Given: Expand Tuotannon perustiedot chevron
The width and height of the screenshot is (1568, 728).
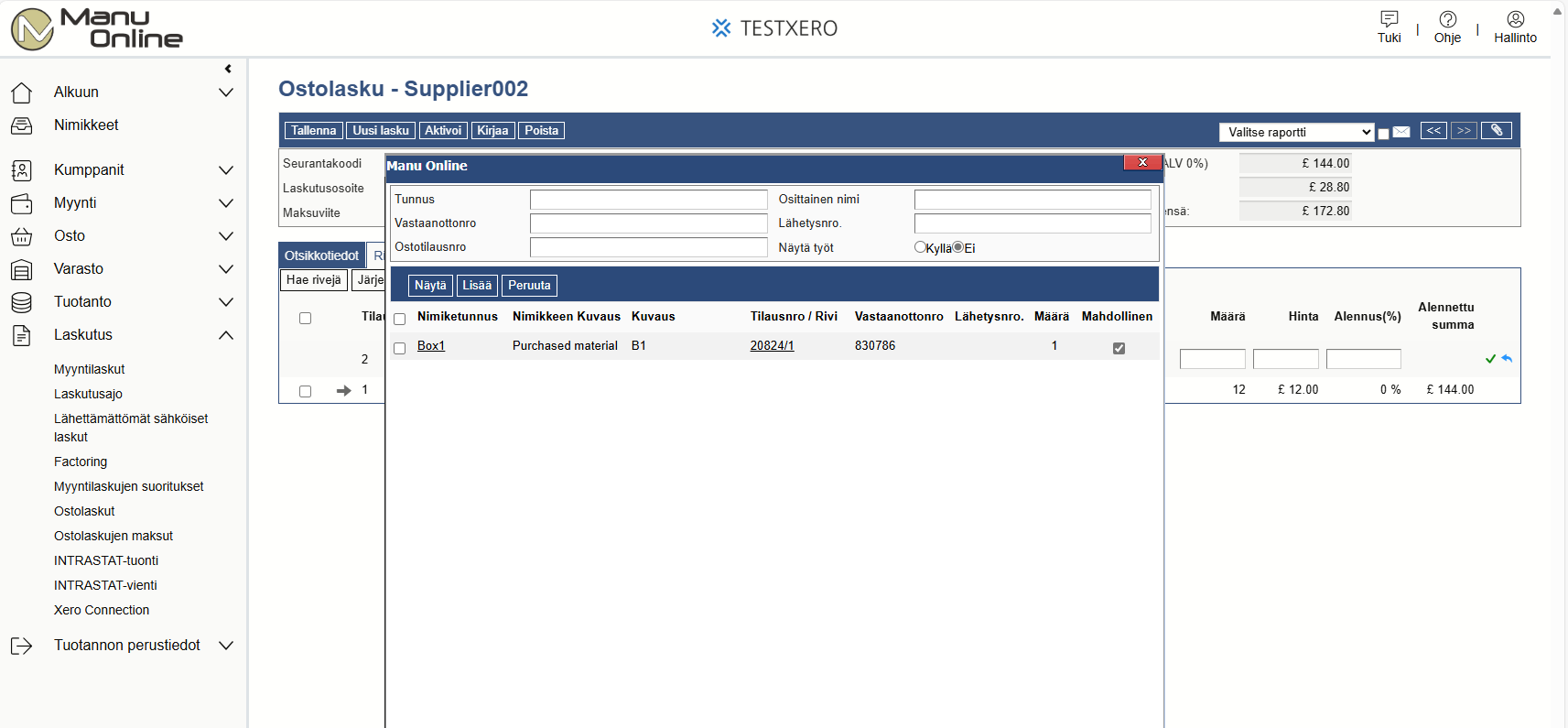Looking at the screenshot, I should (226, 646).
